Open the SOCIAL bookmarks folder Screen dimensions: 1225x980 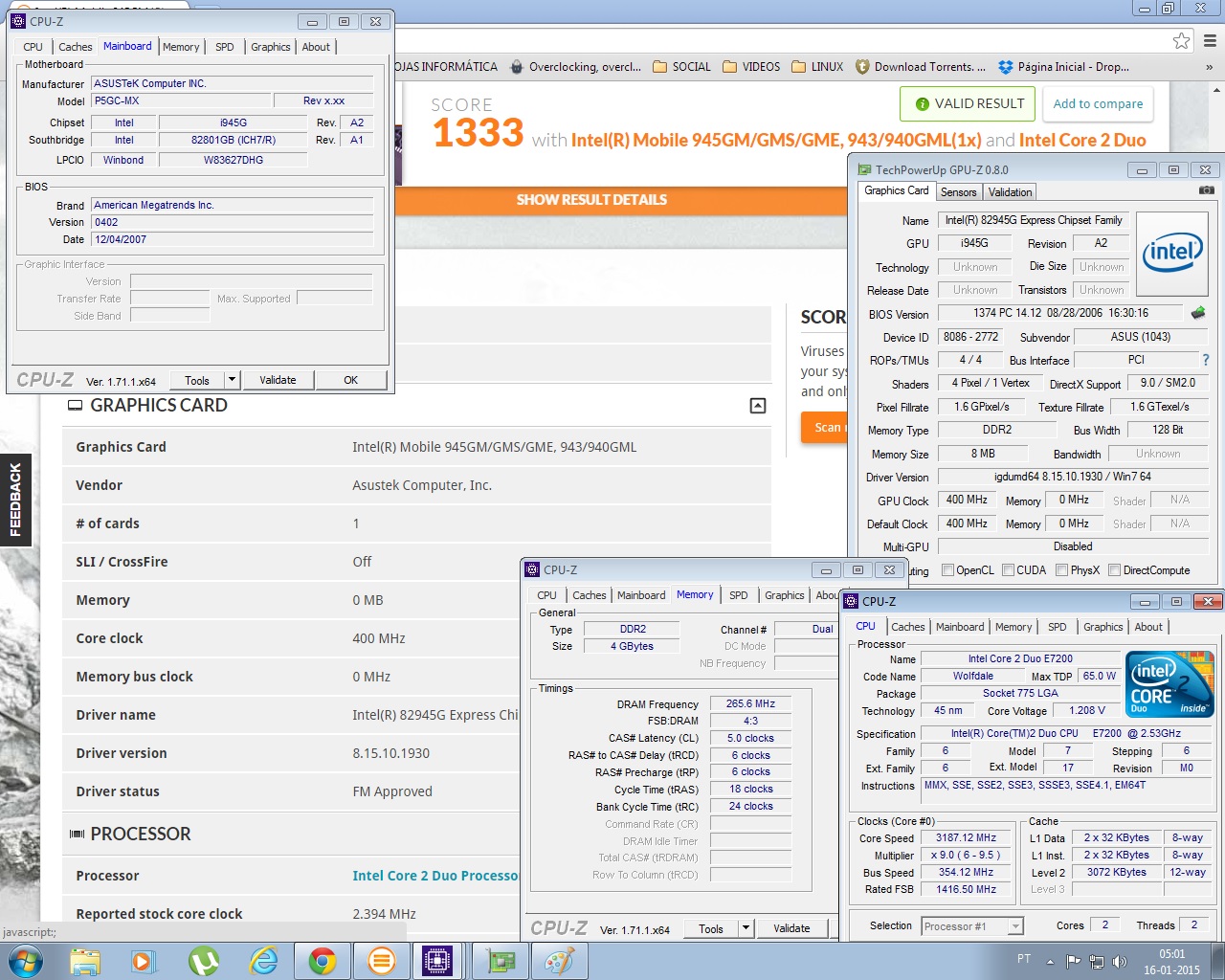(681, 67)
